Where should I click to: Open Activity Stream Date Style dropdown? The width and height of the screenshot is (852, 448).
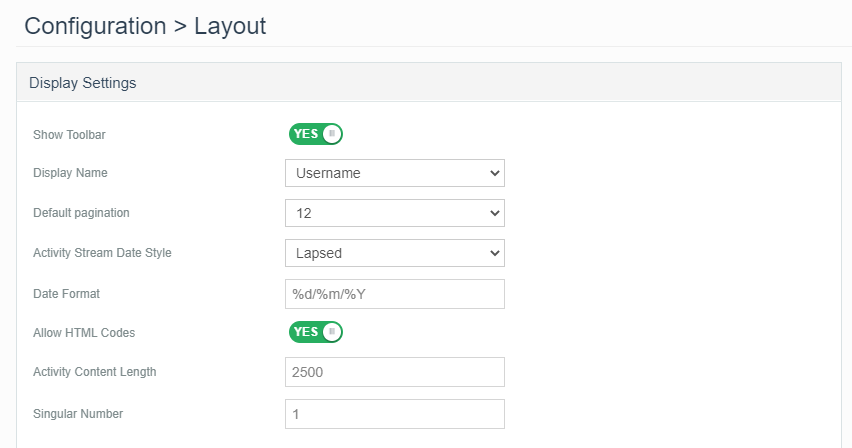[x=394, y=253]
